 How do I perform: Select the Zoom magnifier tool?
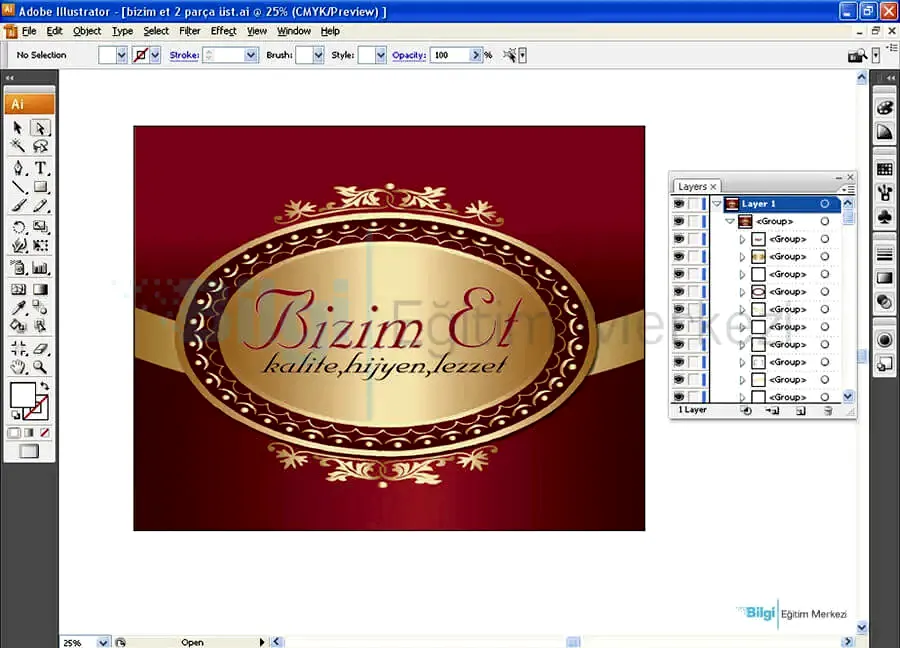[41, 367]
